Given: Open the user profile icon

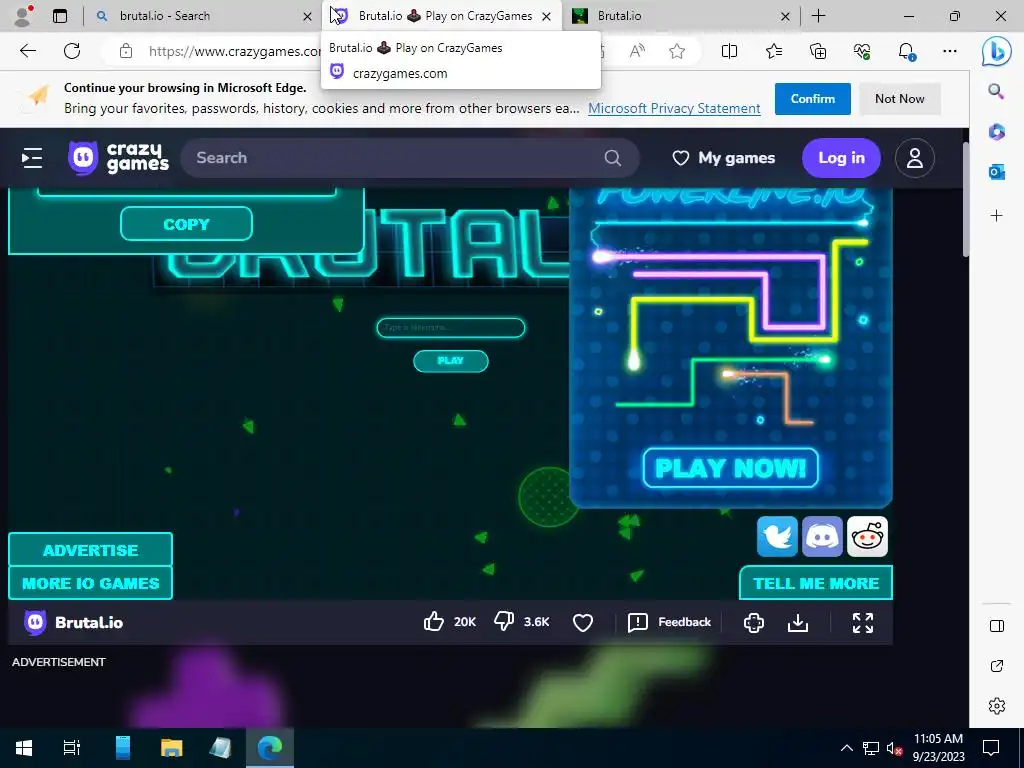Looking at the screenshot, I should tap(914, 157).
